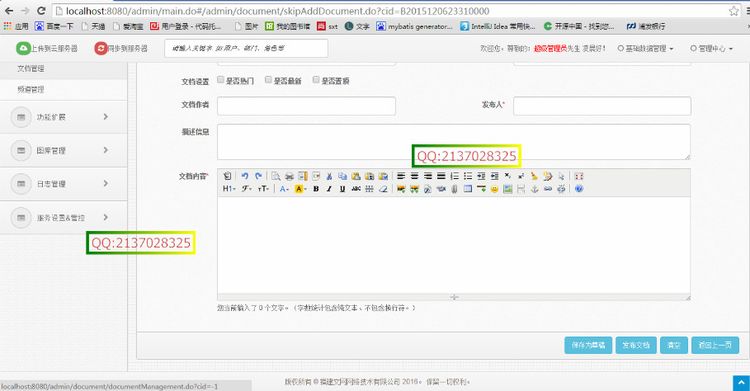The height and width of the screenshot is (391, 750).
Task: Insert a hyperlink with chain icon
Action: tap(548, 189)
